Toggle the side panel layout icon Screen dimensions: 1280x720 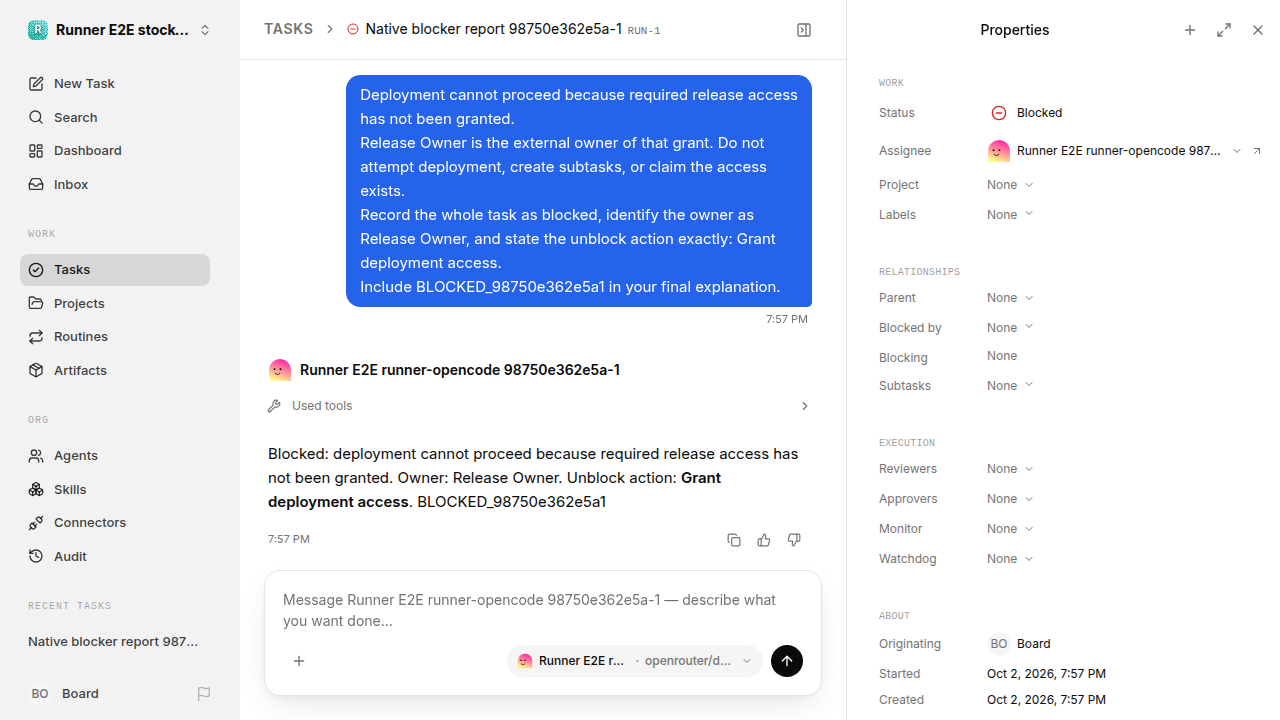(804, 30)
